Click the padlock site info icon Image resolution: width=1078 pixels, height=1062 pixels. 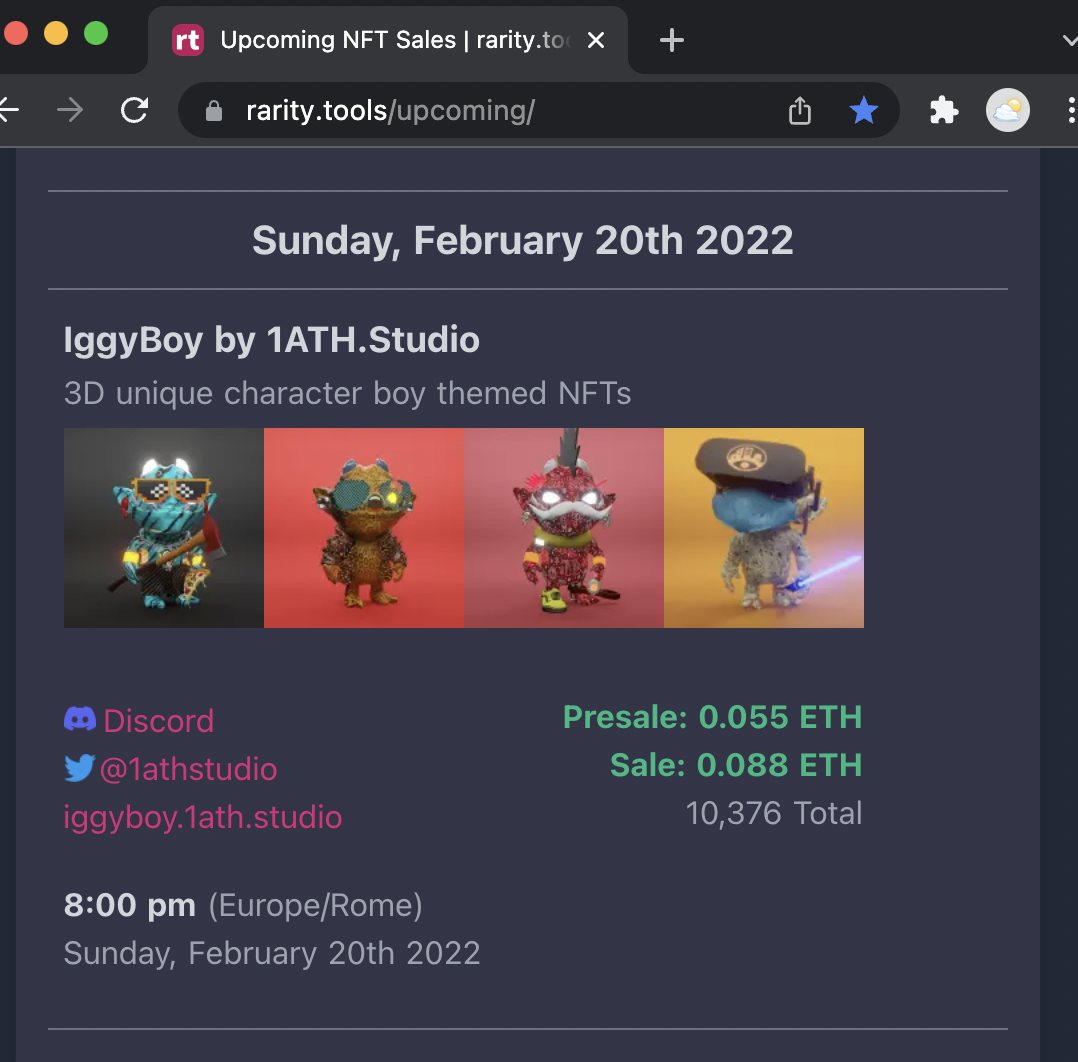point(213,111)
